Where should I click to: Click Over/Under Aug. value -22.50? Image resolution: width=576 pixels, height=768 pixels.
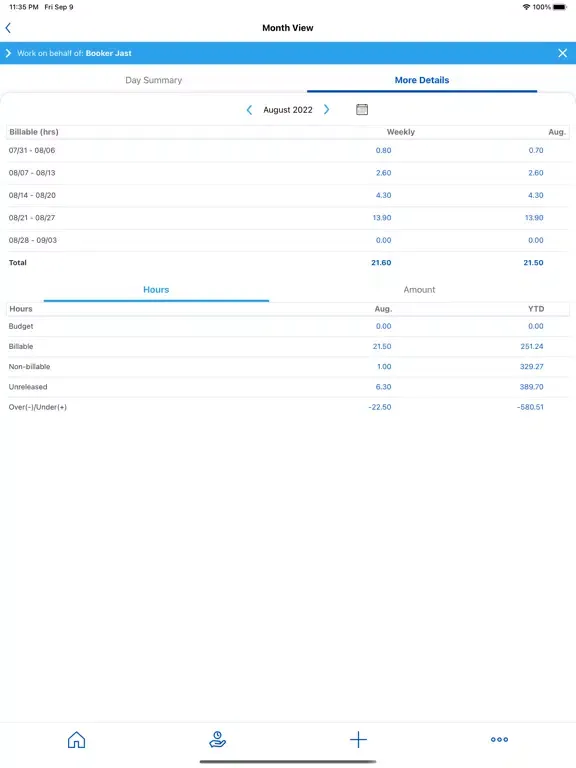[x=380, y=407]
